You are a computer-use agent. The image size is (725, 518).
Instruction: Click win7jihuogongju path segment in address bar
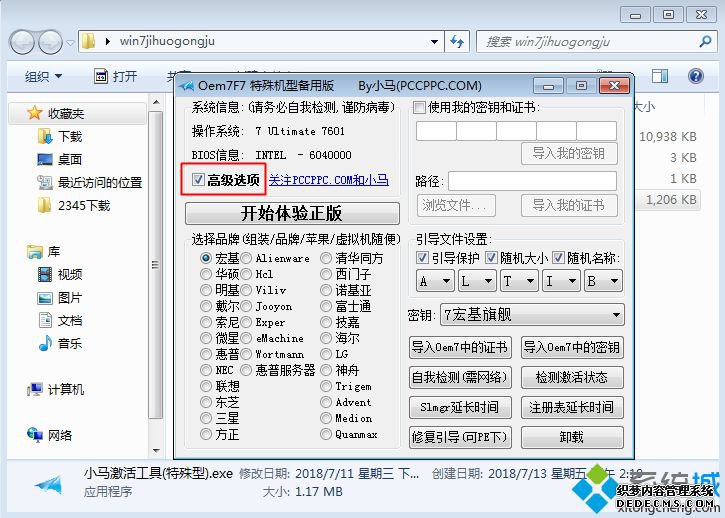pyautogui.click(x=167, y=41)
